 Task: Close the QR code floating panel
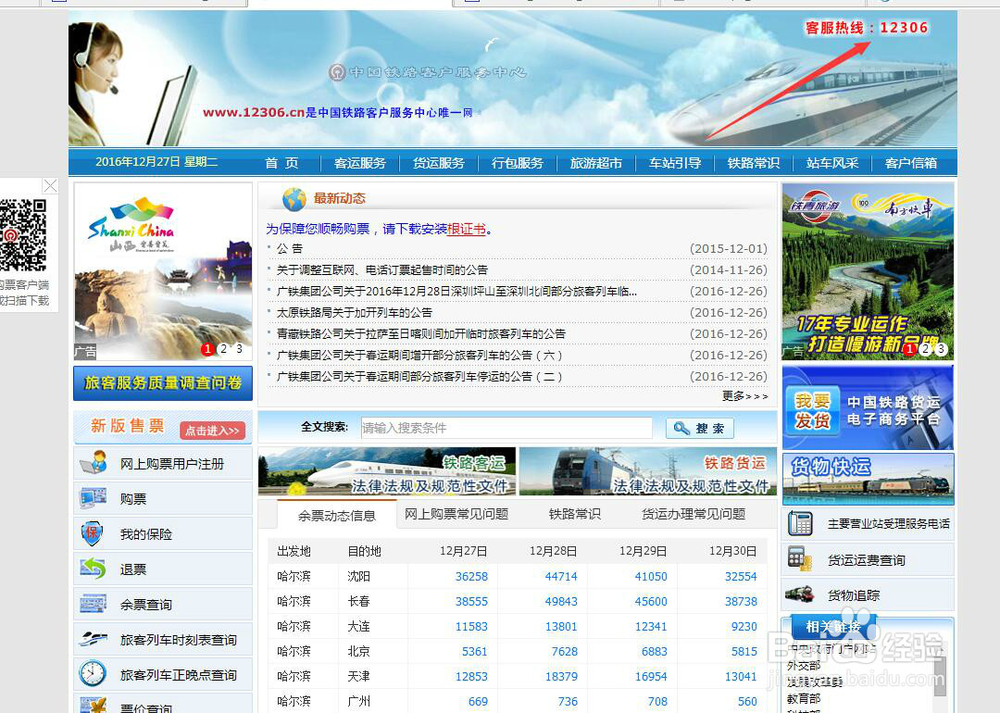[50, 186]
